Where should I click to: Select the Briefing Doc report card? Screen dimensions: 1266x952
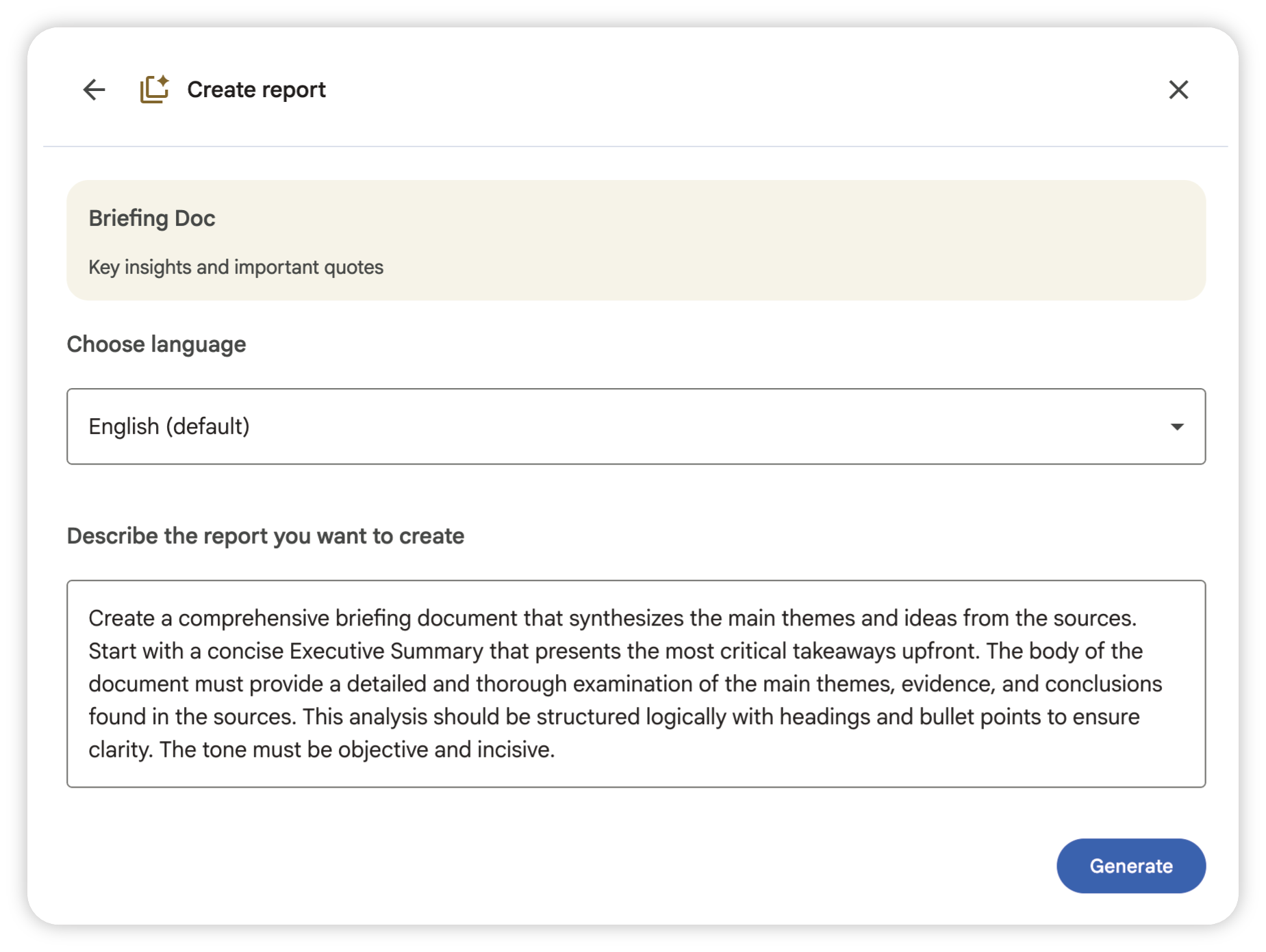point(636,240)
